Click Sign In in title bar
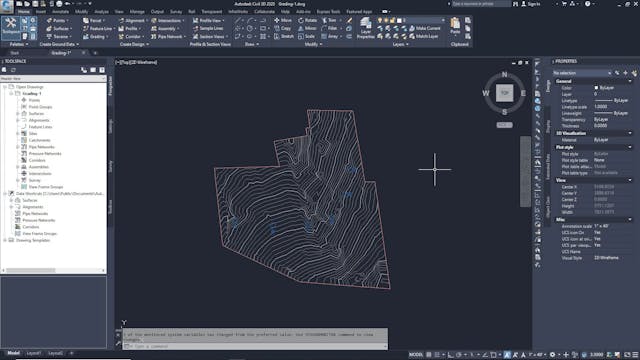 531,4
